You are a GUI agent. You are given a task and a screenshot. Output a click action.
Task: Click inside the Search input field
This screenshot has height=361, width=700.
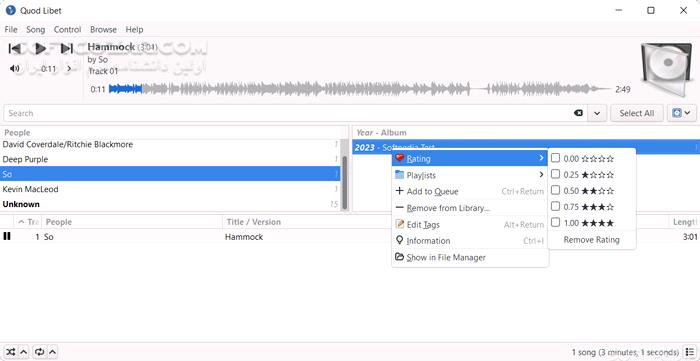288,113
